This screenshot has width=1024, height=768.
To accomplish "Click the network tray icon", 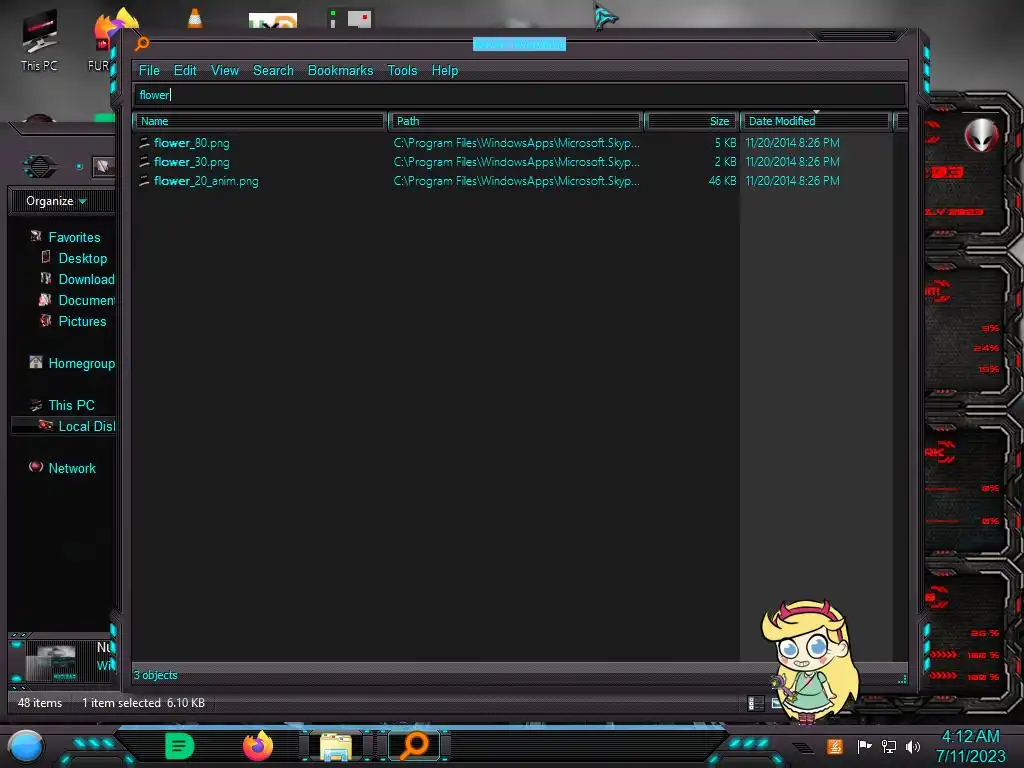I will (889, 746).
